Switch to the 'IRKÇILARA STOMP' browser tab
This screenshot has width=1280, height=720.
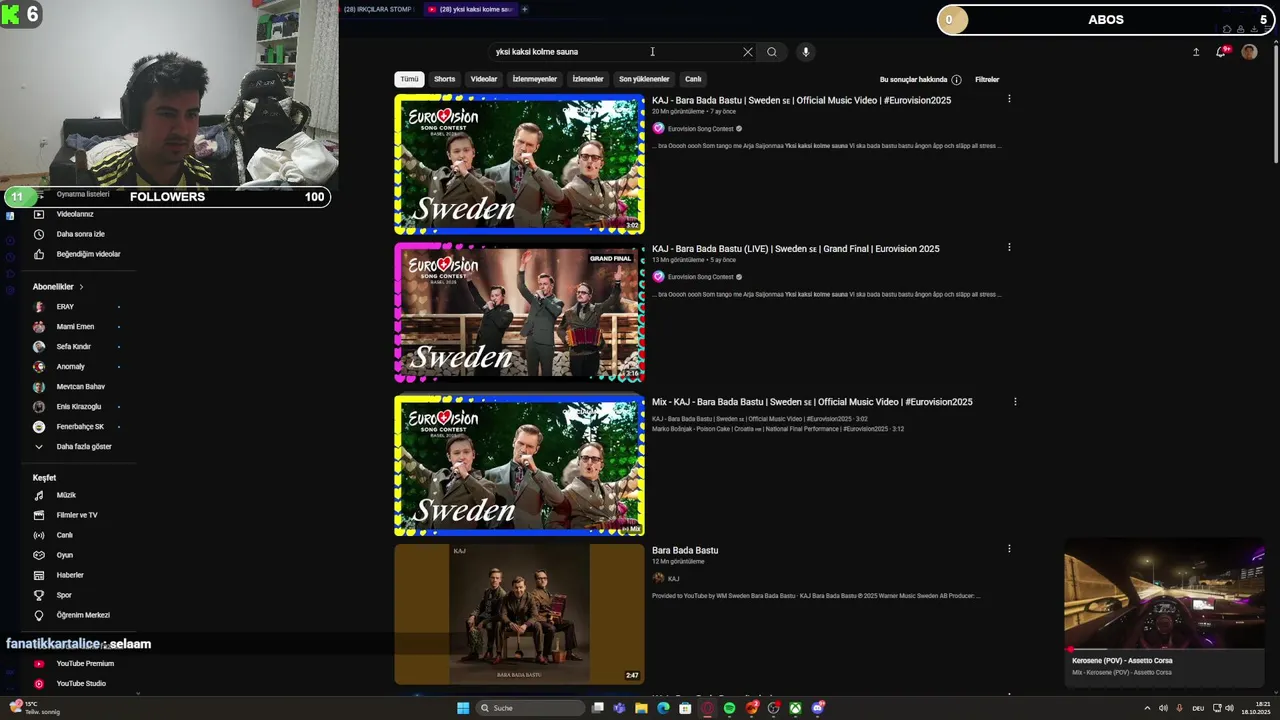[x=379, y=9]
